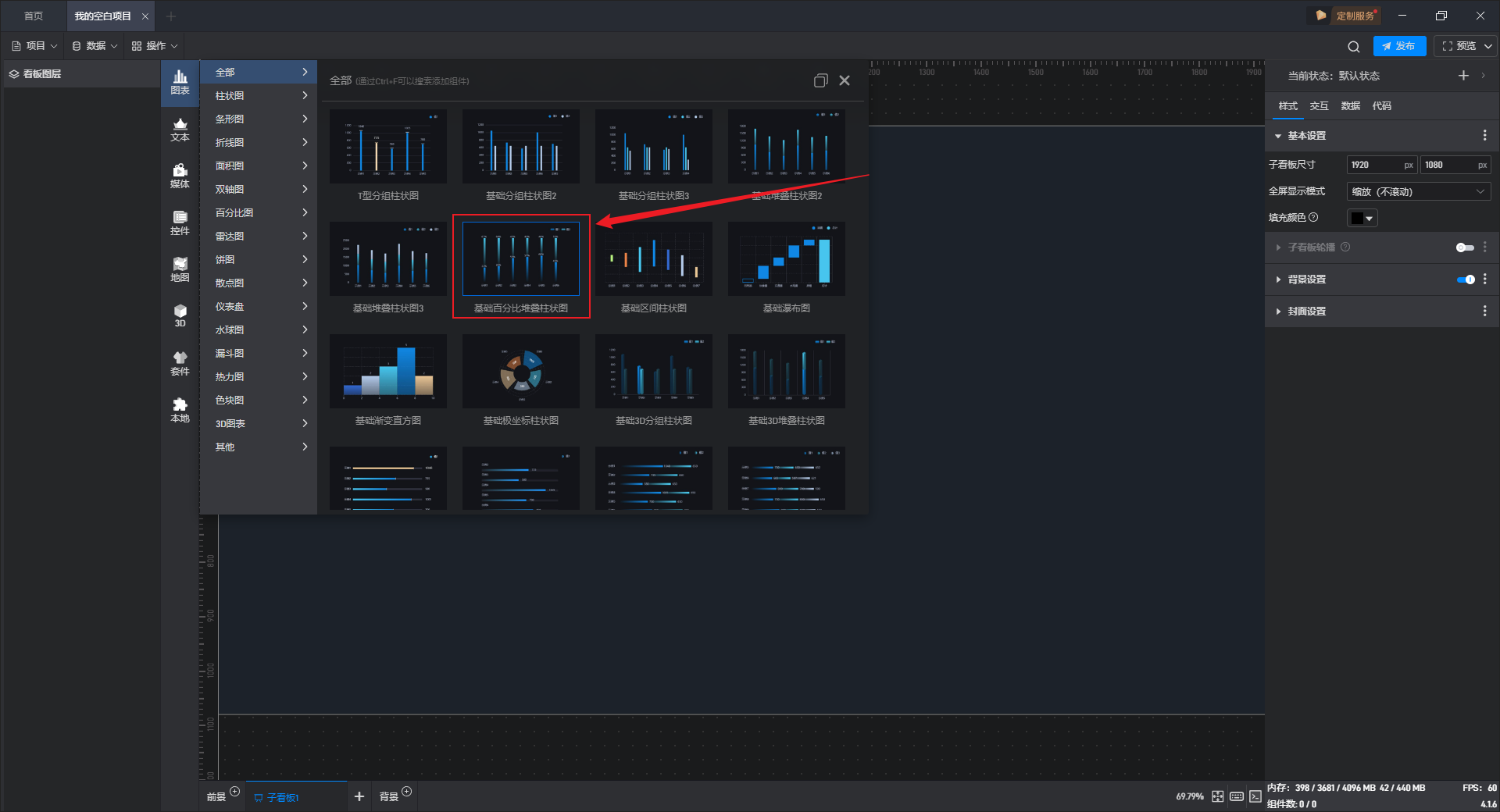1500x812 pixels.
Task: Open the 本地 (Local) components icon
Action: click(x=180, y=410)
